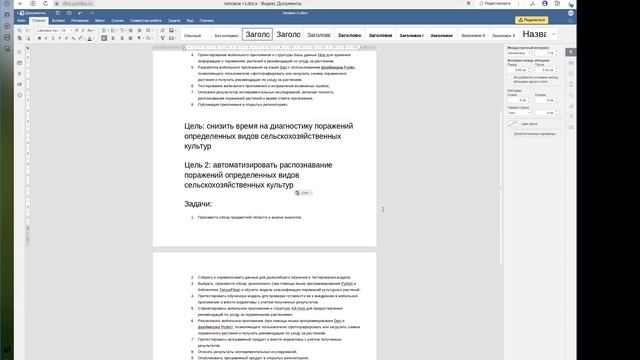Open the Рисование ribbon tab

80,20
